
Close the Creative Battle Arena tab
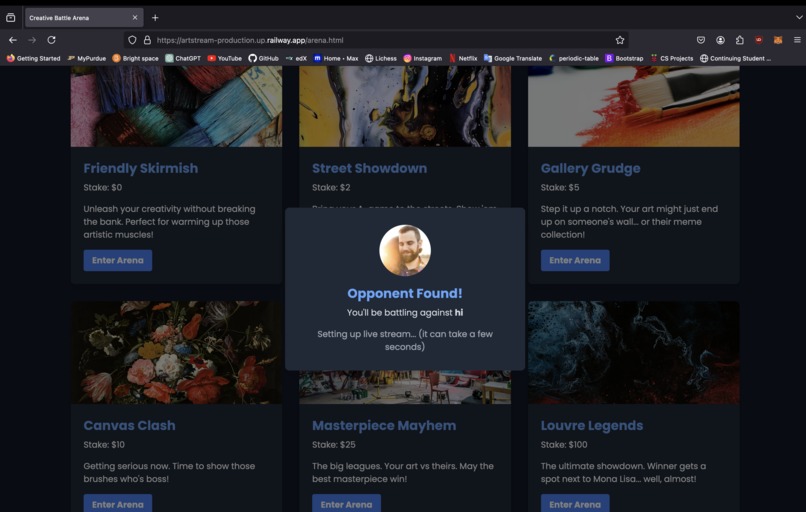(135, 17)
